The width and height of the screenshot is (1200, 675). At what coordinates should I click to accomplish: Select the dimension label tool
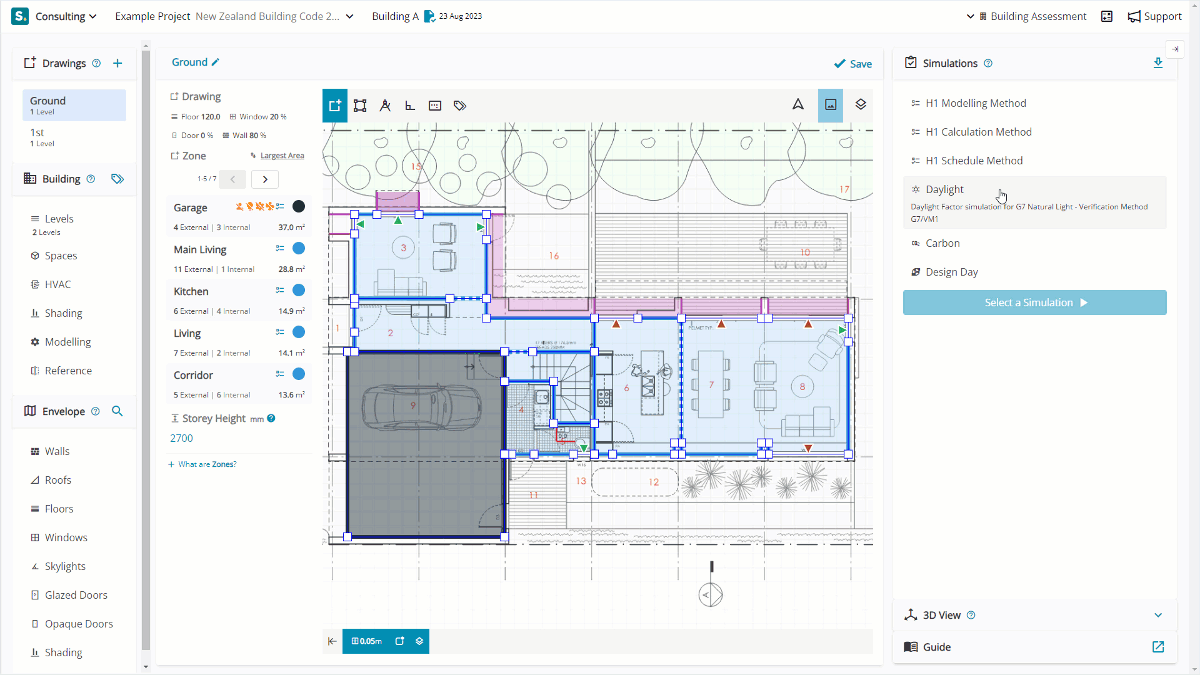pyautogui.click(x=435, y=105)
